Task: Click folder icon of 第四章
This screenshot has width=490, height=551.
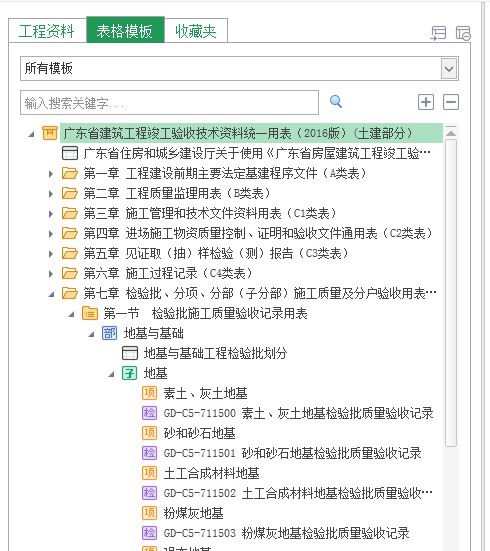Action: pyautogui.click(x=70, y=233)
